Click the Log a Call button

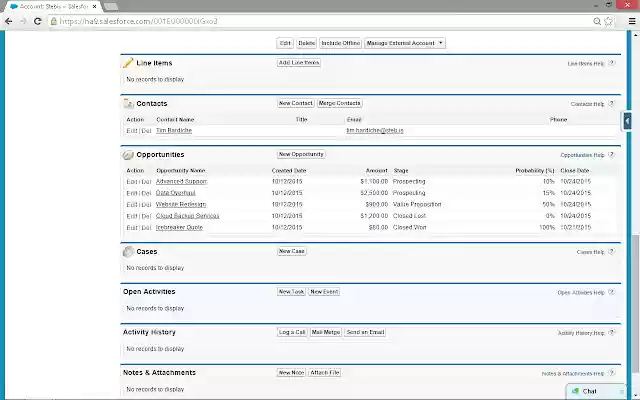tap(292, 332)
